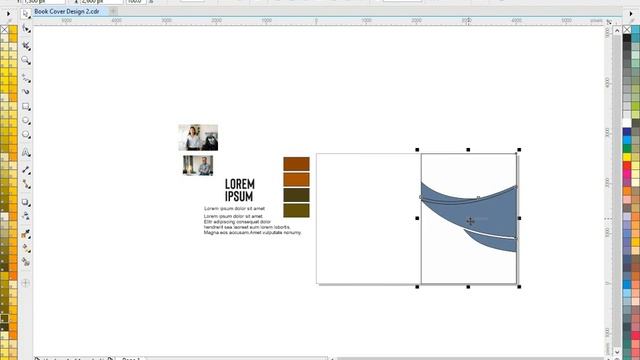Screen dimensions: 640x360
Task: Open the toolbox Quick Customize plus button
Action: [x=26, y=283]
